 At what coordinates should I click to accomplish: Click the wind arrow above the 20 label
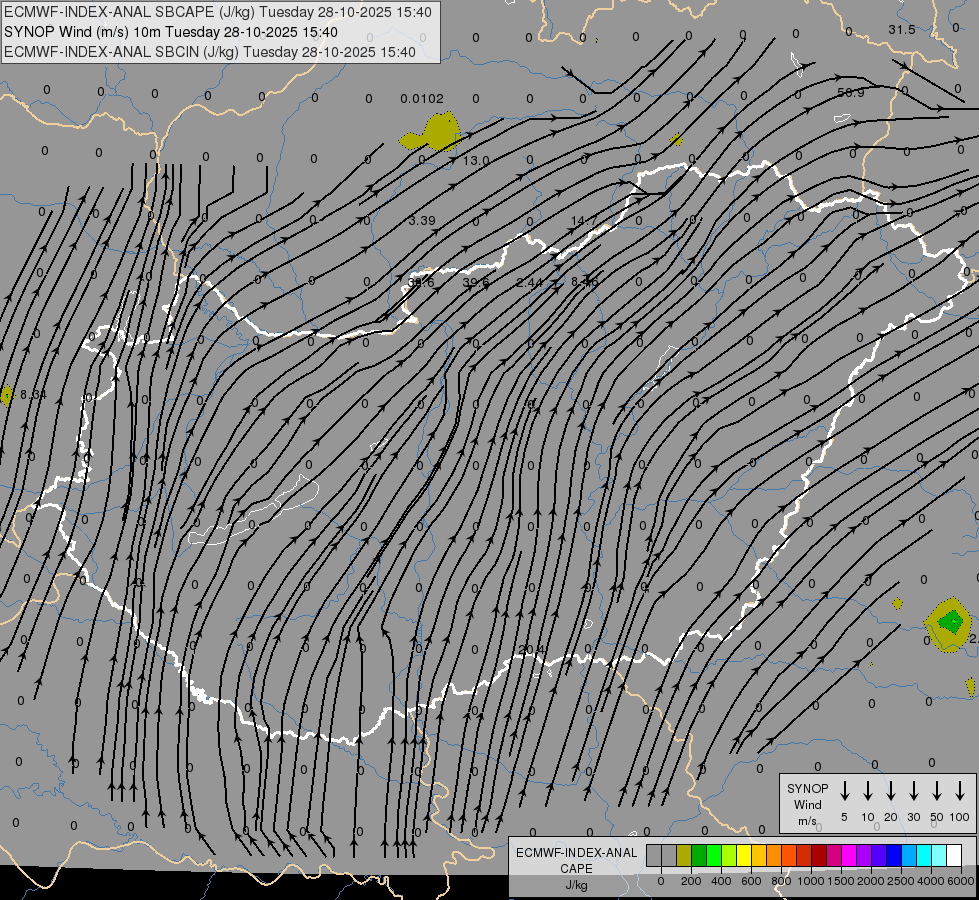[x=890, y=791]
